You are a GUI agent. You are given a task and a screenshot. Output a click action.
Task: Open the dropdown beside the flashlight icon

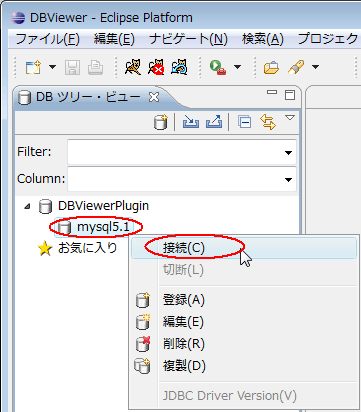[315, 67]
